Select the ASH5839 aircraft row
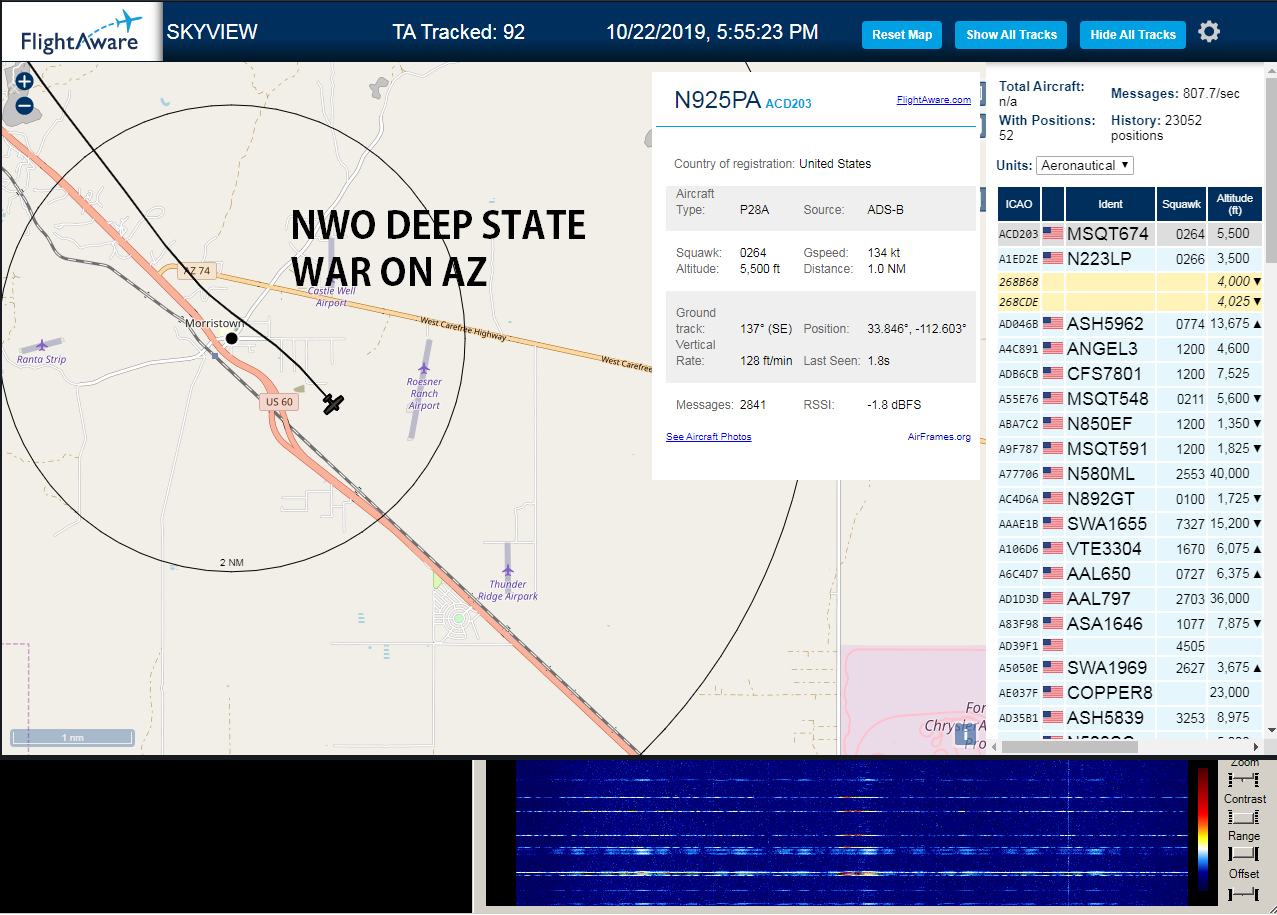1277x915 pixels. click(x=1130, y=717)
